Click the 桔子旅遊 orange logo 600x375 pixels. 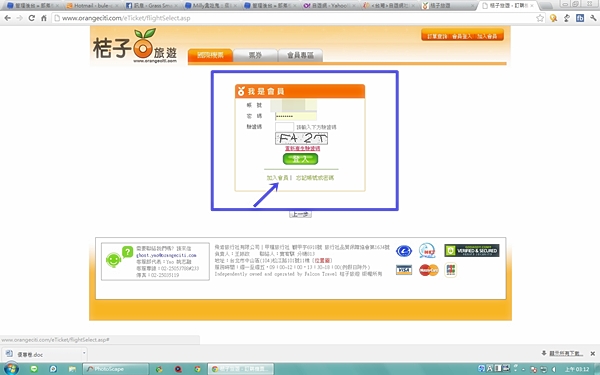click(135, 46)
